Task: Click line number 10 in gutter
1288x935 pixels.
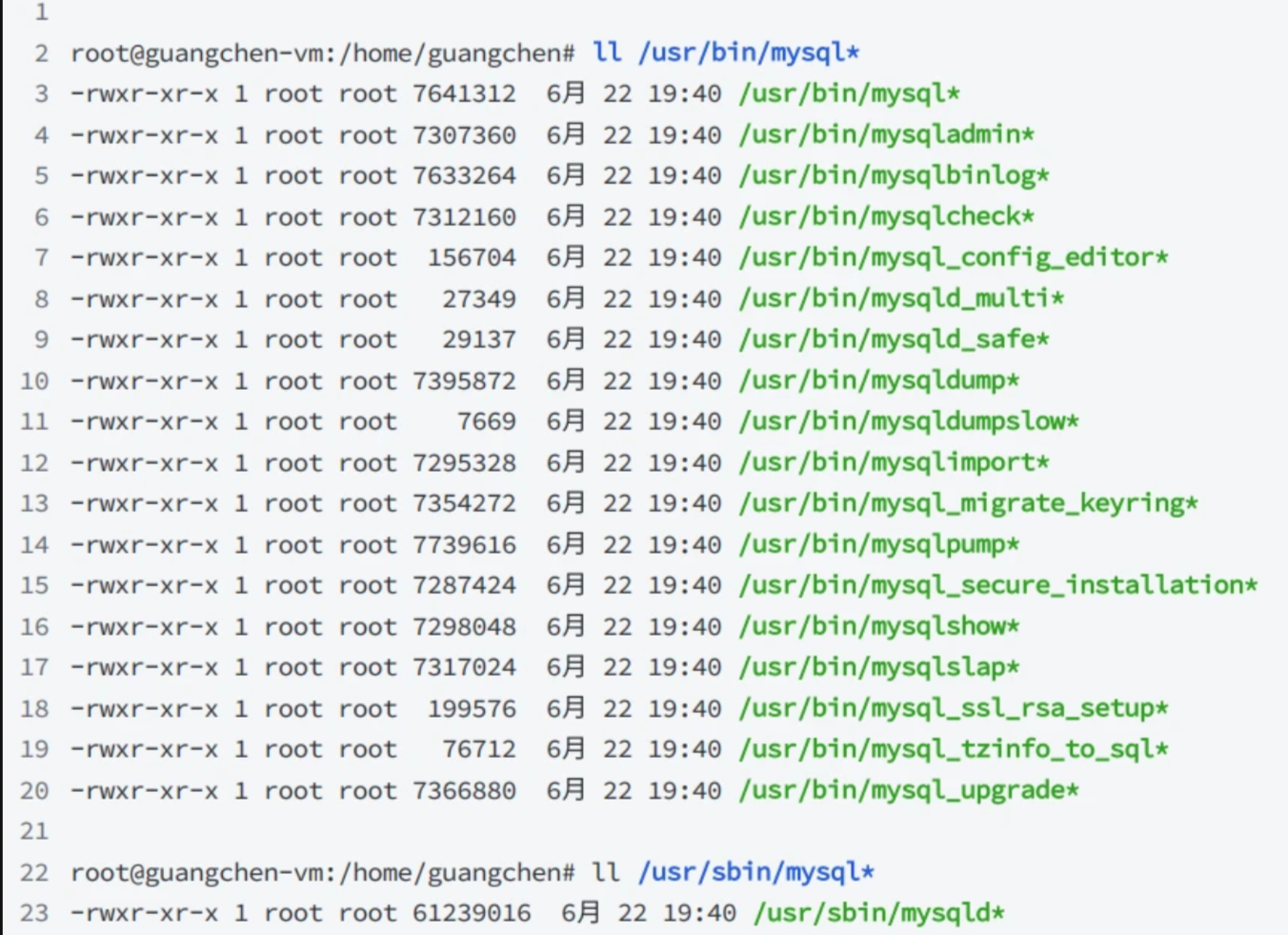Action: [34, 380]
